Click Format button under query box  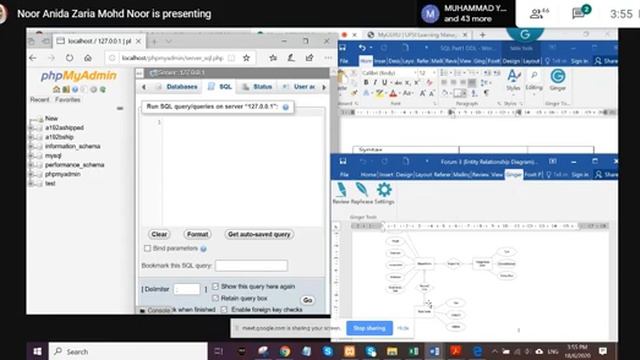pos(198,234)
